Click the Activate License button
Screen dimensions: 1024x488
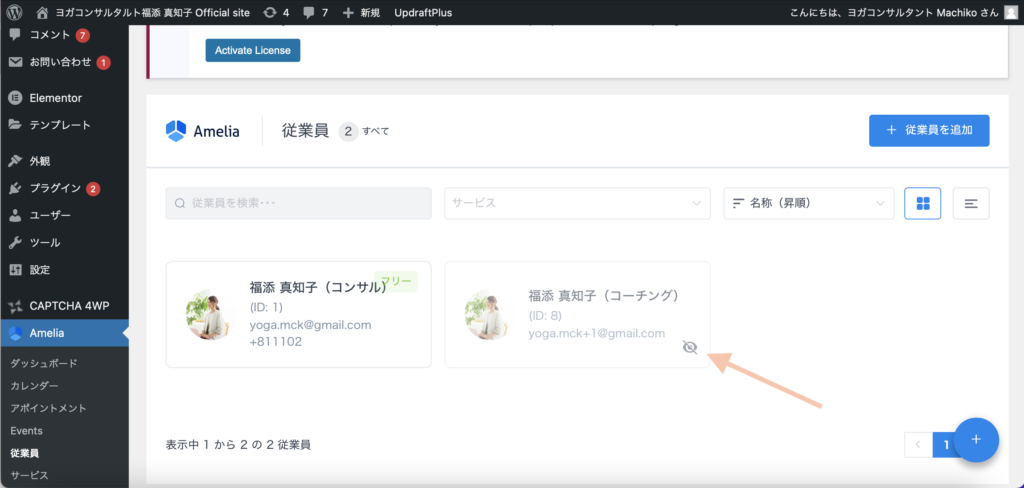click(x=252, y=50)
